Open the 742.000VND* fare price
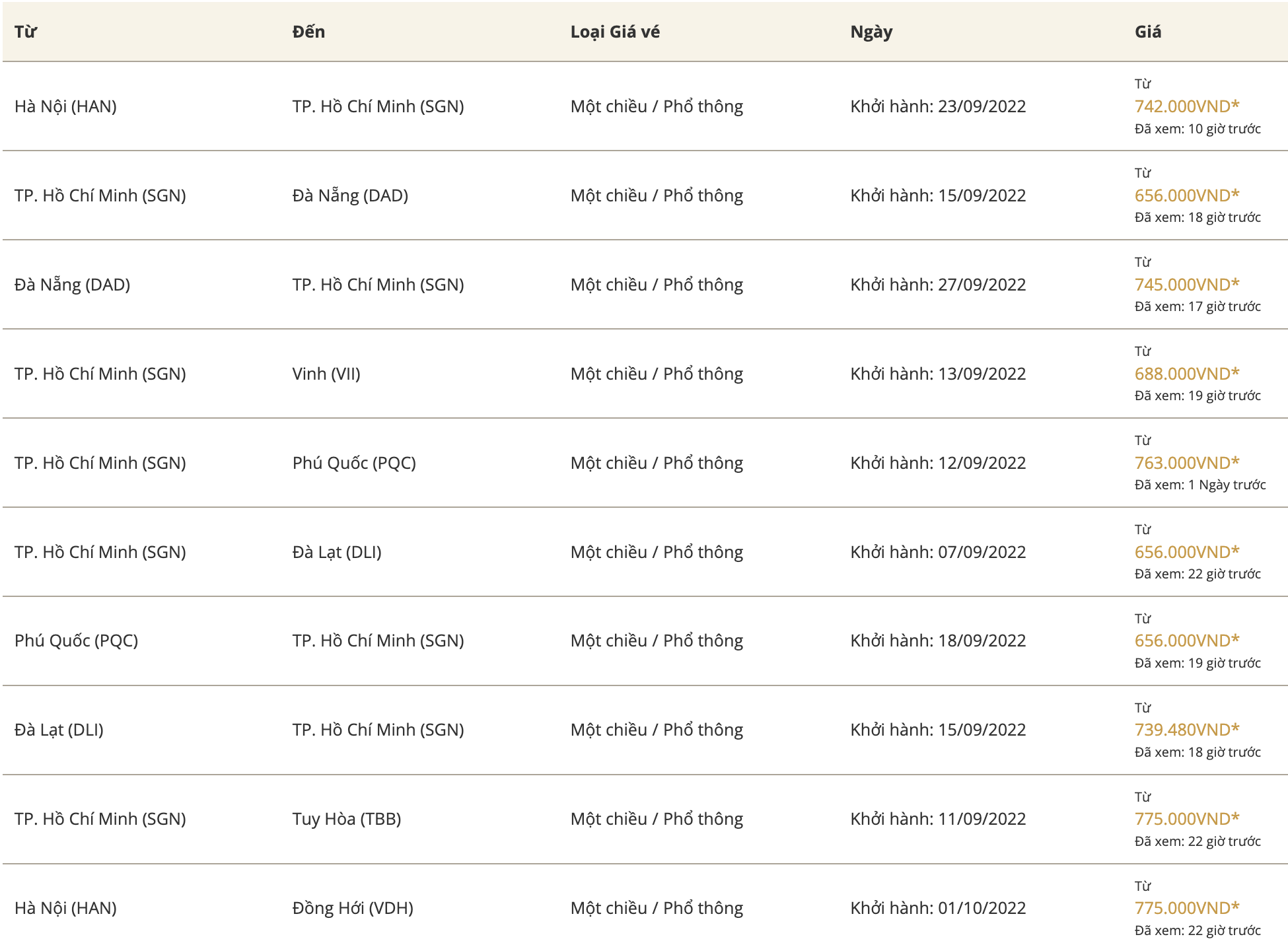This screenshot has width=1288, height=943. point(1187,106)
